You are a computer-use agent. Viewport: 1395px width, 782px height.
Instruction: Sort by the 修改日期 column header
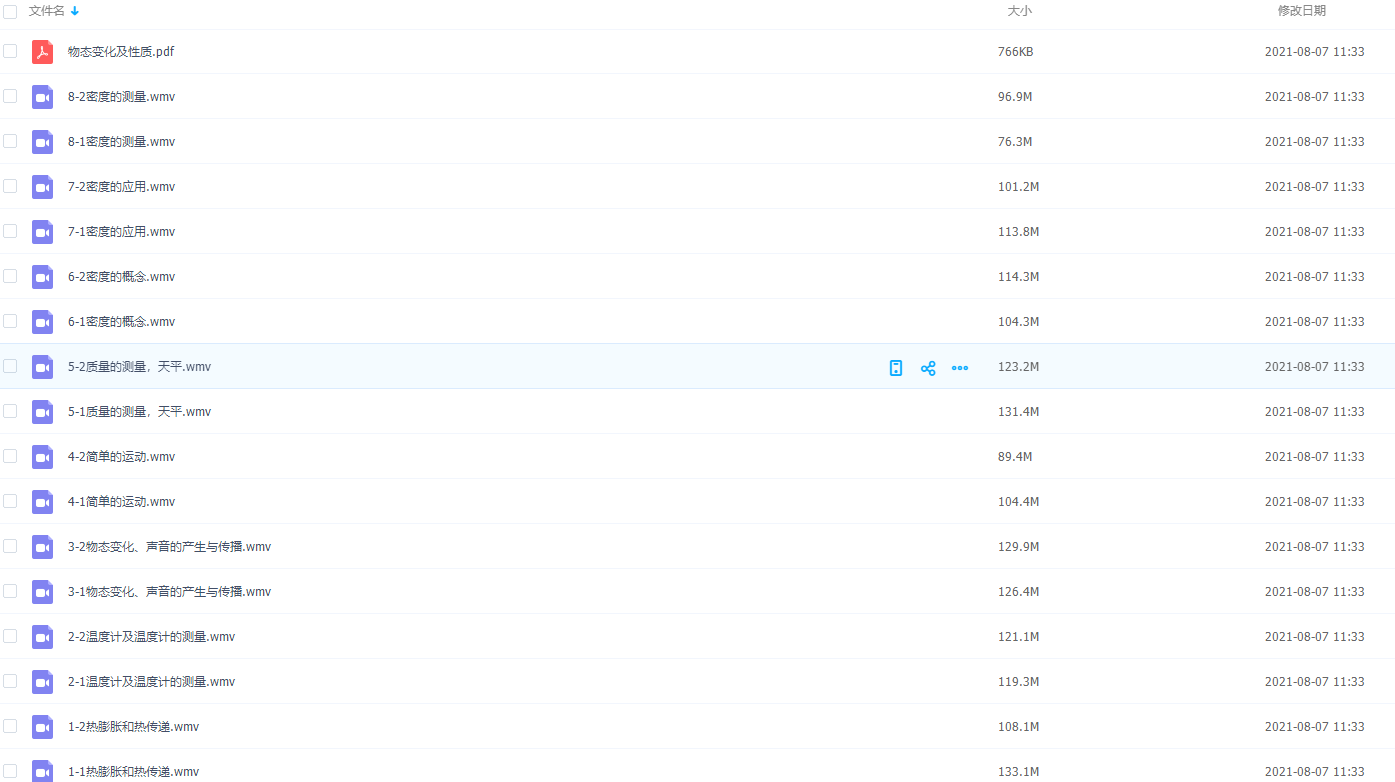point(1301,11)
